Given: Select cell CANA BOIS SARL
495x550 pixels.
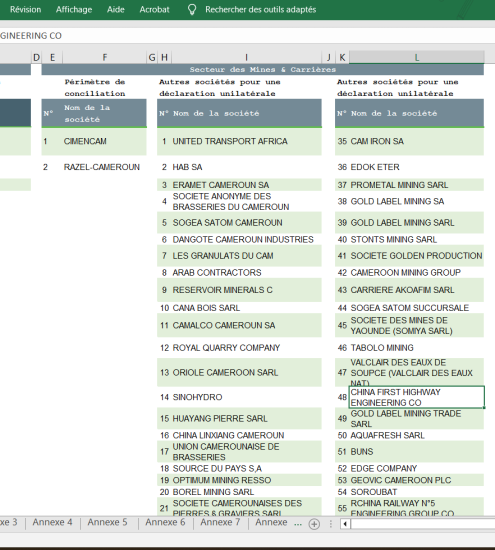Looking at the screenshot, I should [x=247, y=308].
